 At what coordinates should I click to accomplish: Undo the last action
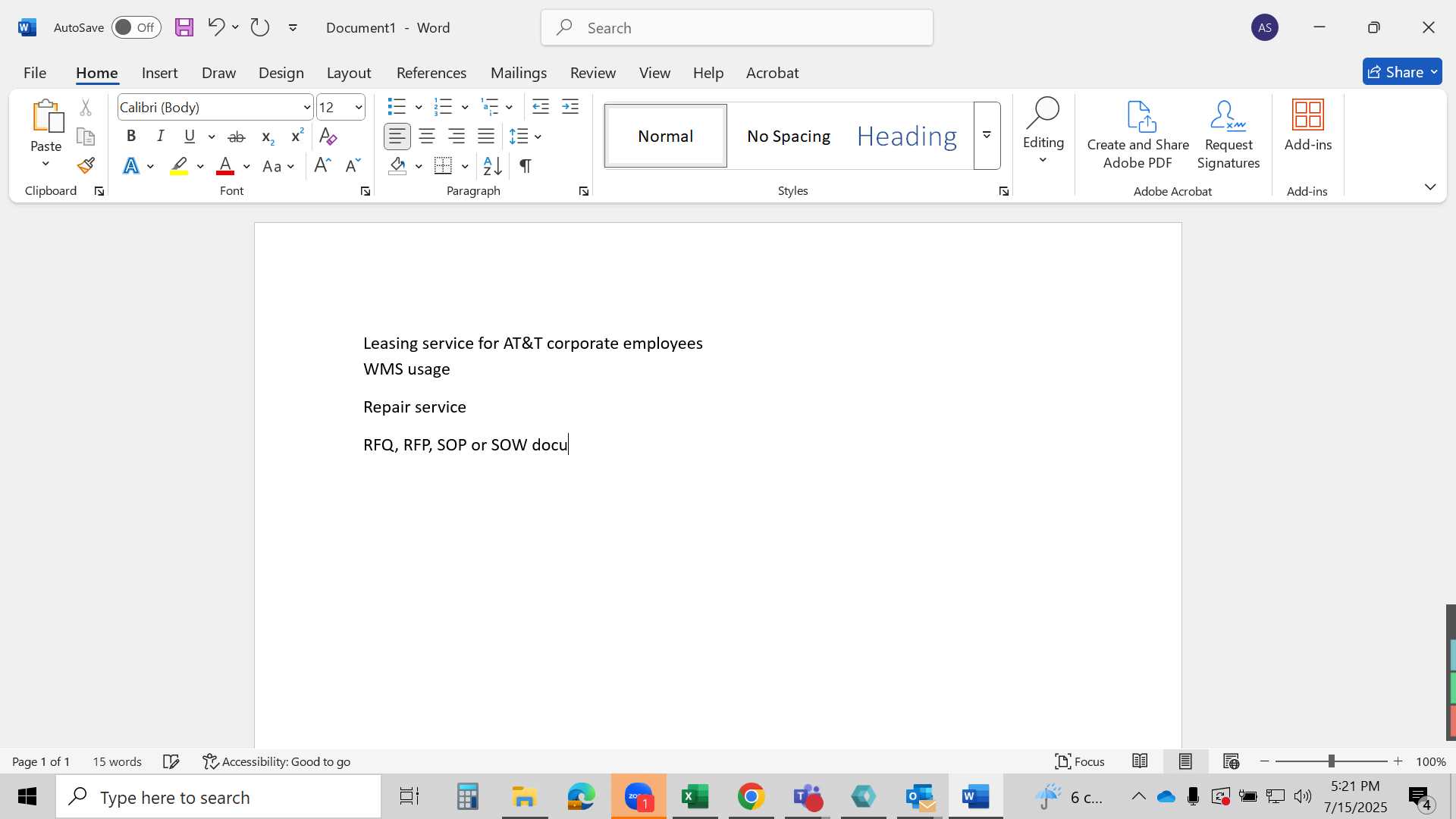[215, 27]
